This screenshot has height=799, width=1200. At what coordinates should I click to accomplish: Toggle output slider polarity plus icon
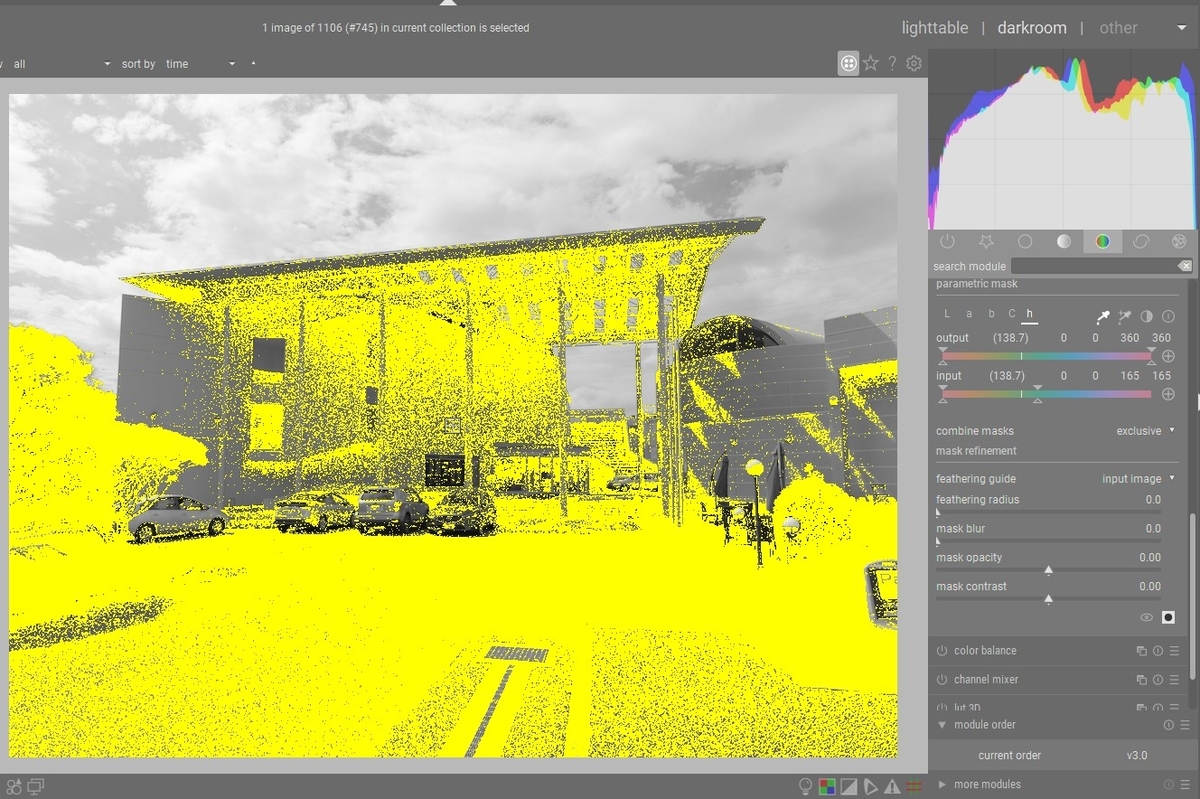tap(1168, 356)
